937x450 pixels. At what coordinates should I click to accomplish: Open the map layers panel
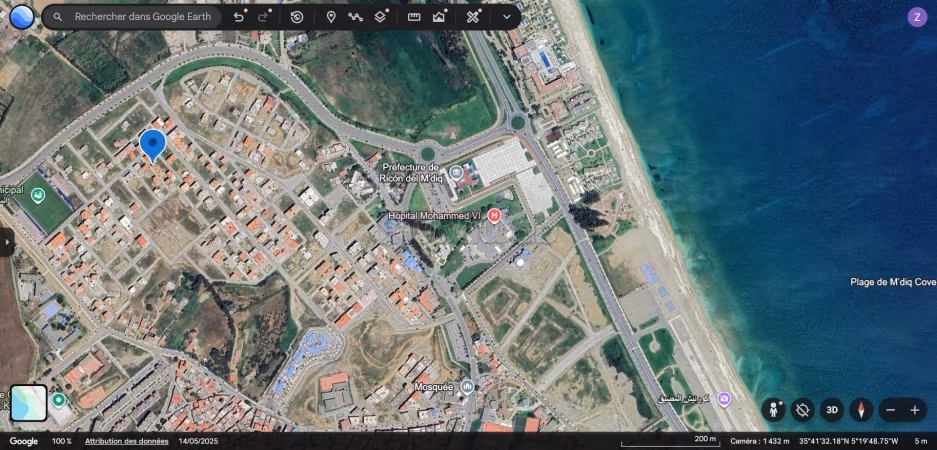coord(380,17)
